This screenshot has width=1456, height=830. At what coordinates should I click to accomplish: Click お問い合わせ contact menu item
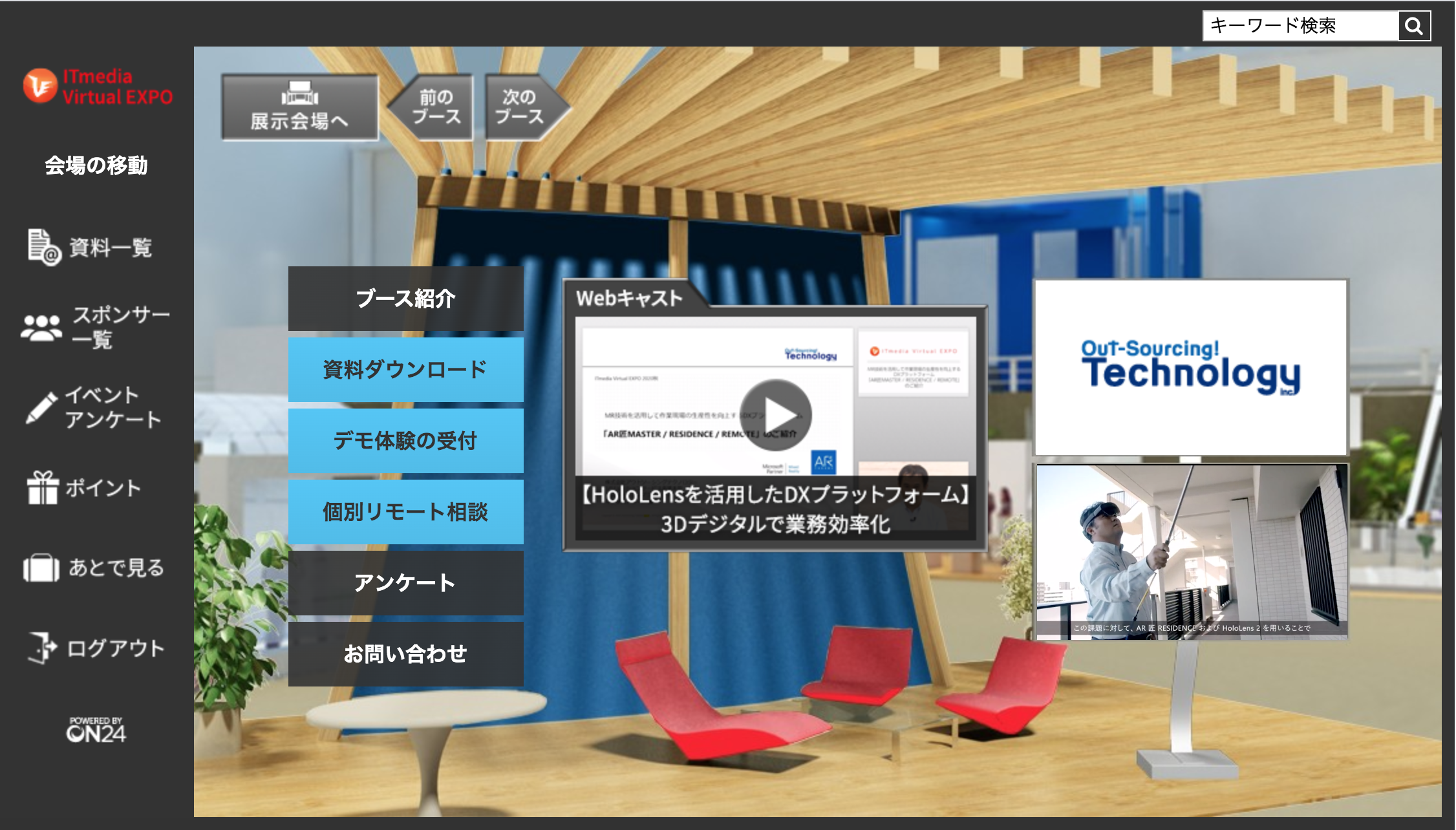coord(405,654)
